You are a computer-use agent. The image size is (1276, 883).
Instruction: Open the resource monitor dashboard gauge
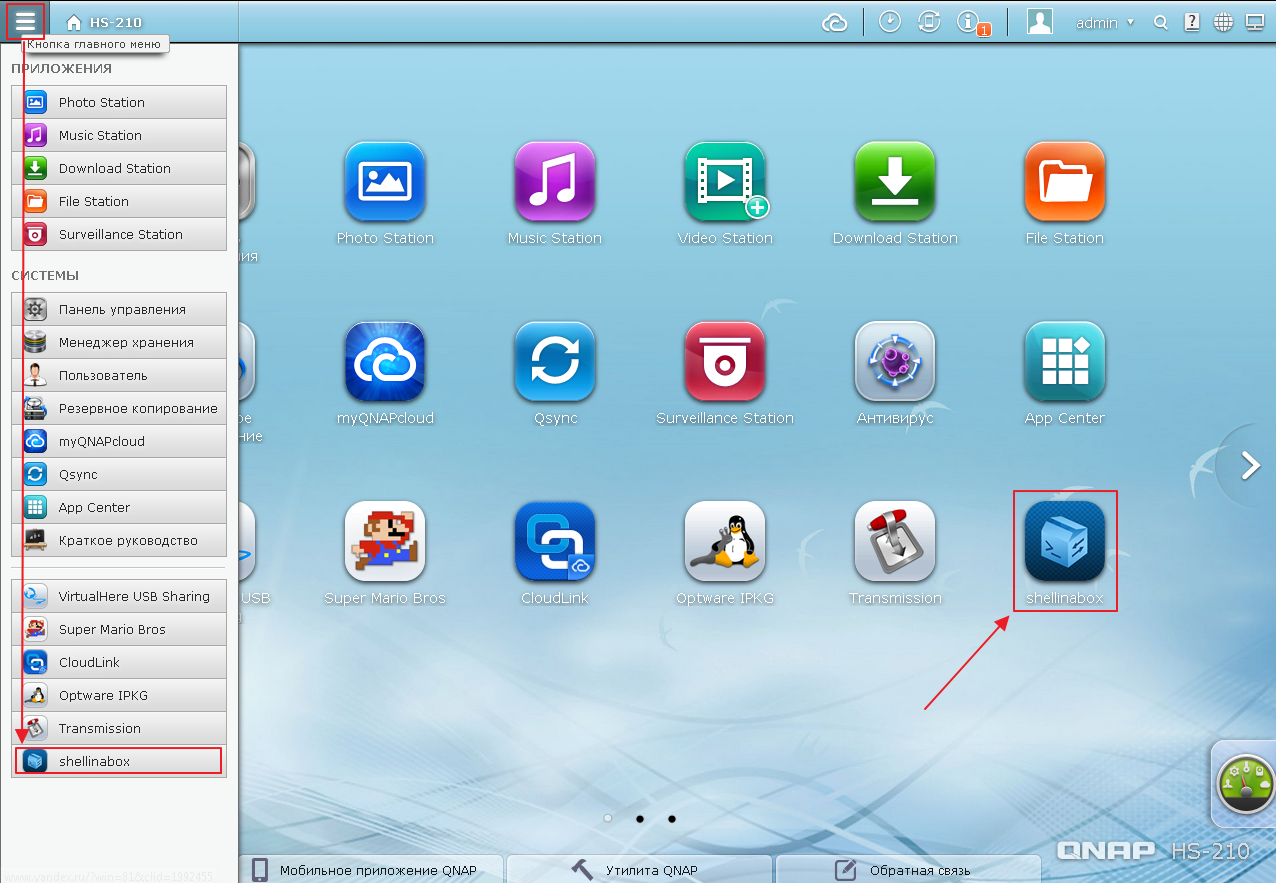click(x=1245, y=785)
